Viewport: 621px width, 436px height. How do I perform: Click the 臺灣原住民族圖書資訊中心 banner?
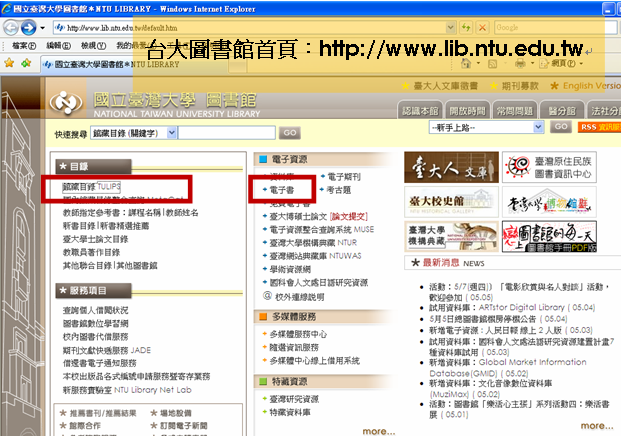[549, 167]
